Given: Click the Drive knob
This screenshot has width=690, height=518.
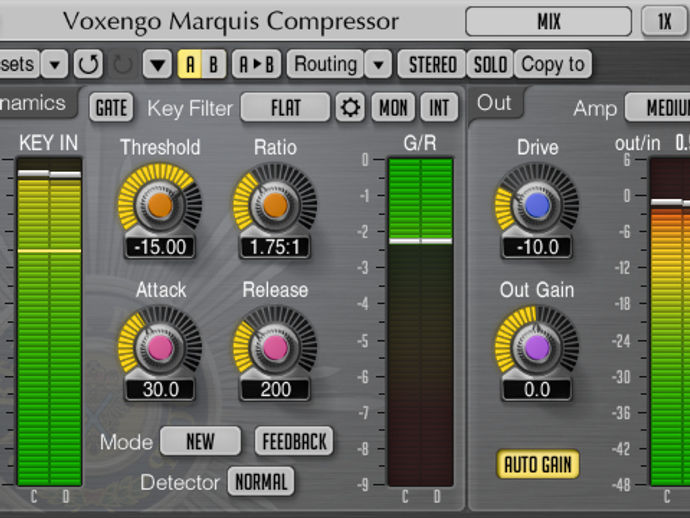Looking at the screenshot, I should pyautogui.click(x=537, y=205).
